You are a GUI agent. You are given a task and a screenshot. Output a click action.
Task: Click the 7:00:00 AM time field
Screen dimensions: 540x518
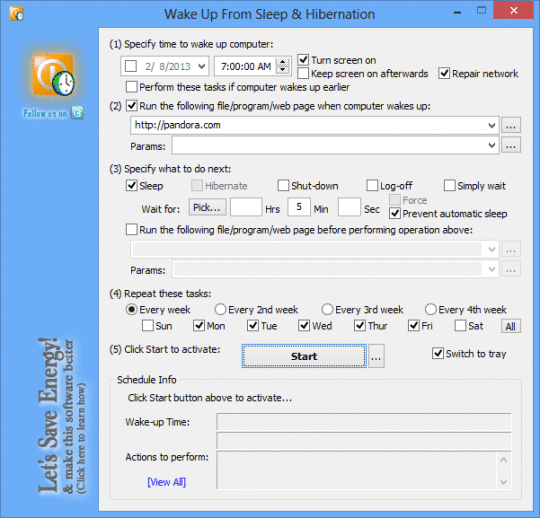pos(245,66)
